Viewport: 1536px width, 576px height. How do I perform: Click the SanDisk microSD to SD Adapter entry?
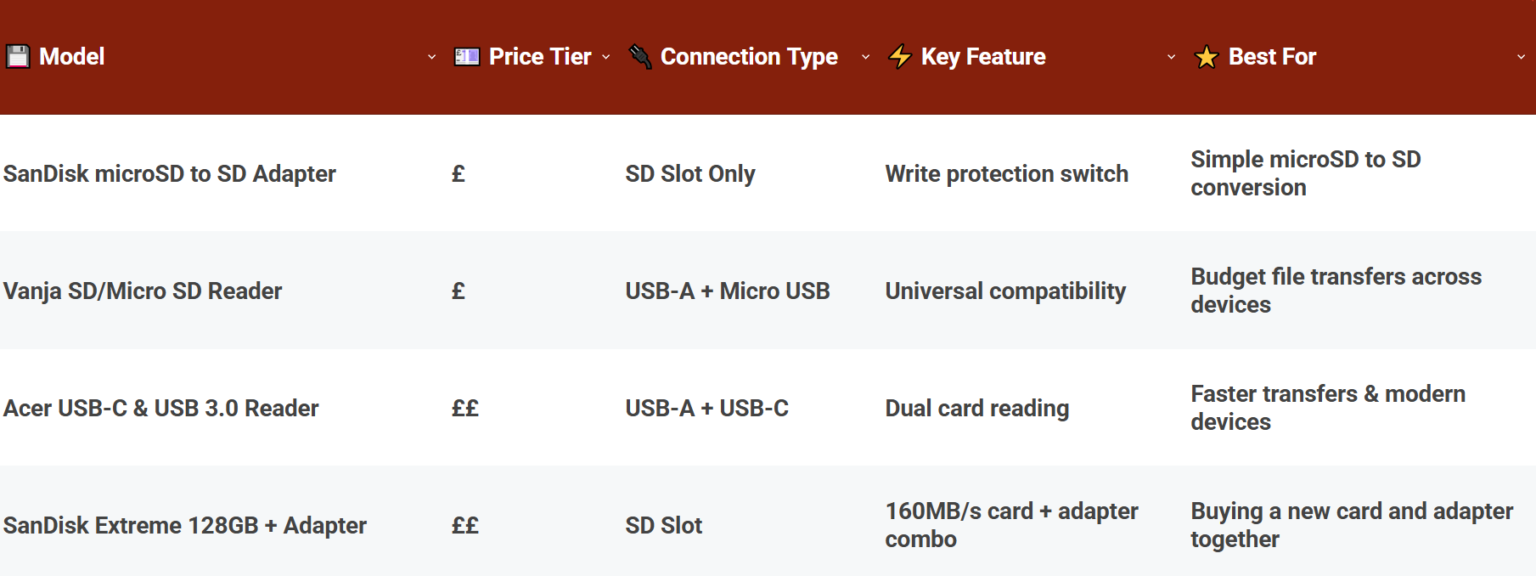(x=170, y=173)
